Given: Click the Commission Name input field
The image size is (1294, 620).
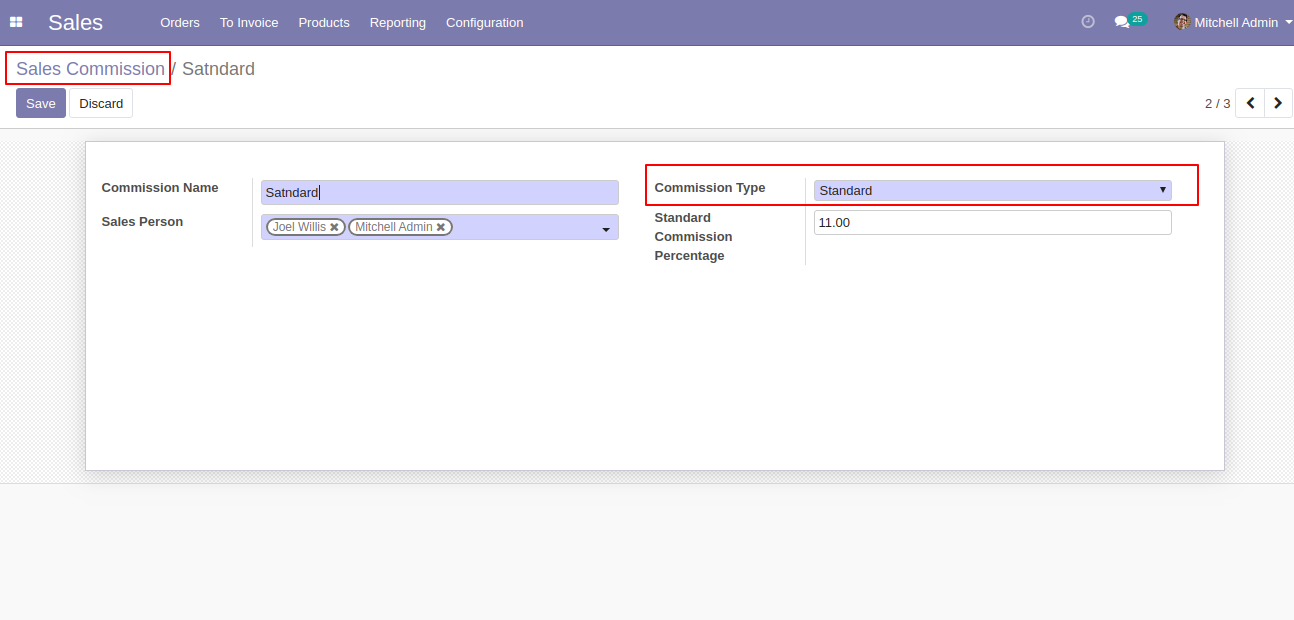Looking at the screenshot, I should 440,192.
